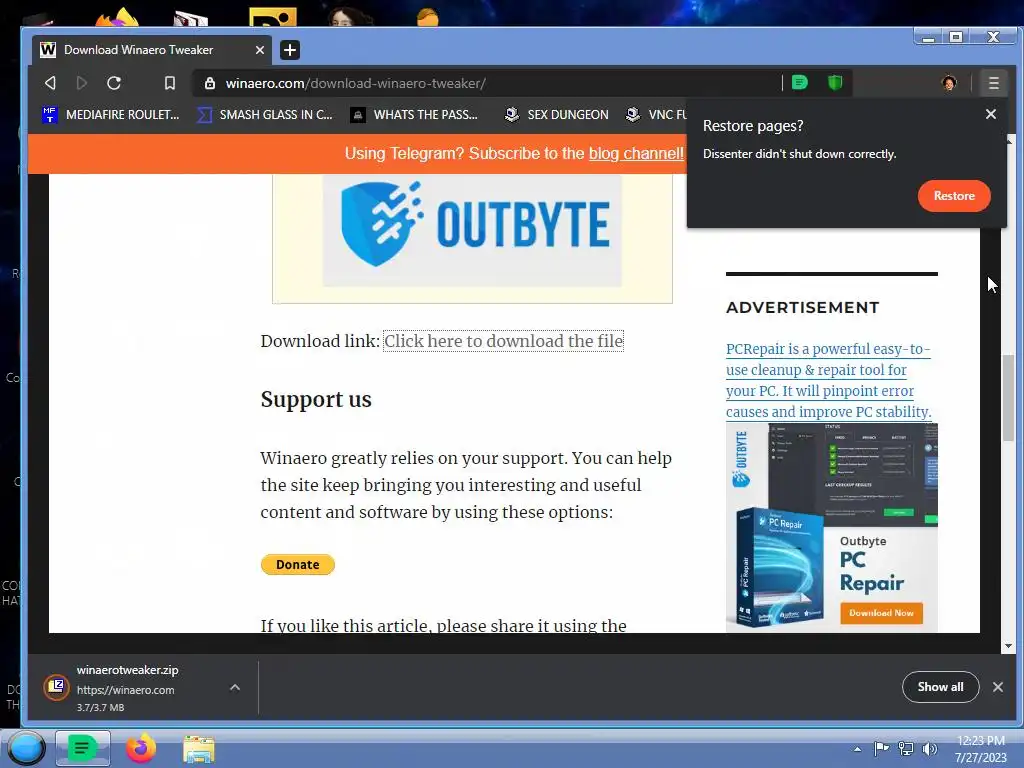Open a new tab
This screenshot has width=1024, height=768.
290,50
